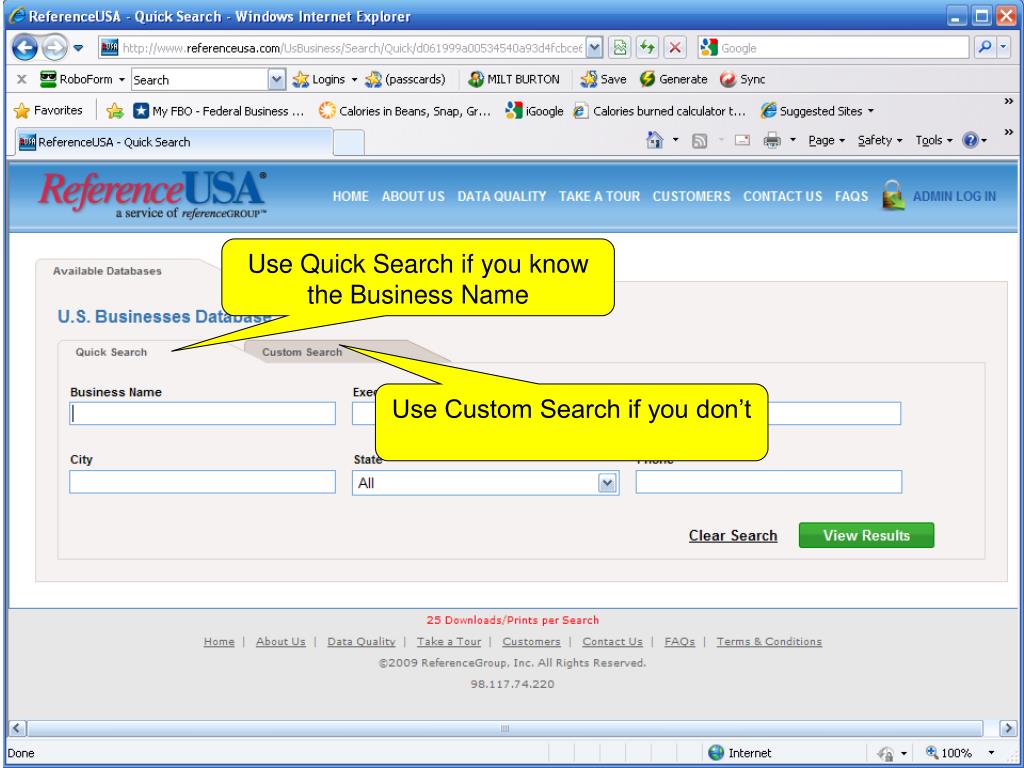Image resolution: width=1024 pixels, height=768 pixels.
Task: Click the green View Results button
Action: click(x=866, y=535)
